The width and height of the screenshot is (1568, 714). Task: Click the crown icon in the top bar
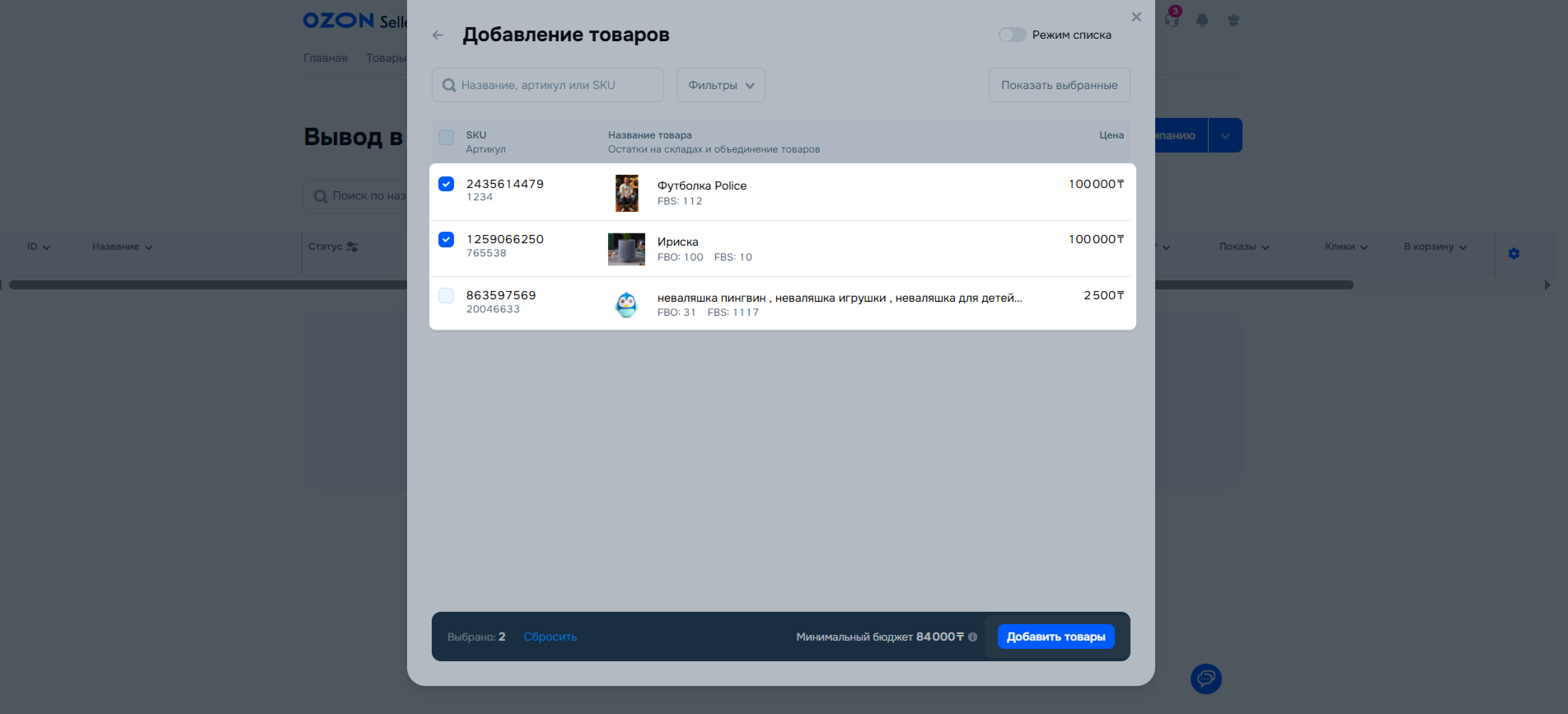point(1233,19)
